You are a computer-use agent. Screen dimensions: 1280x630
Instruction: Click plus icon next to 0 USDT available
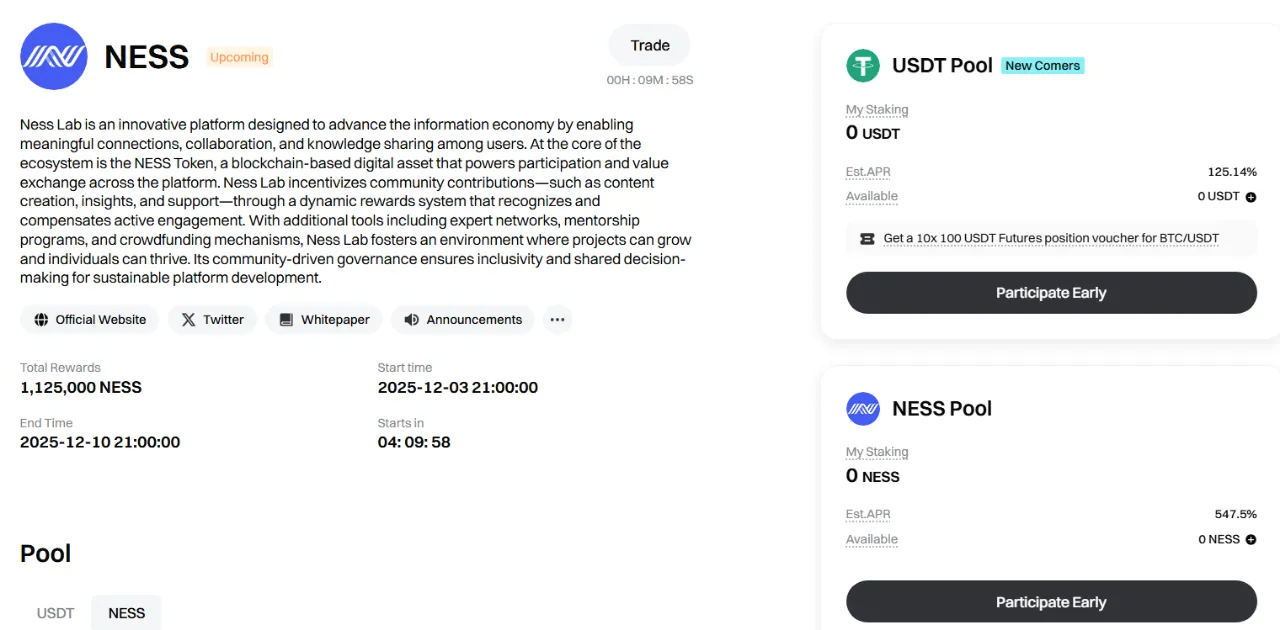(1251, 197)
